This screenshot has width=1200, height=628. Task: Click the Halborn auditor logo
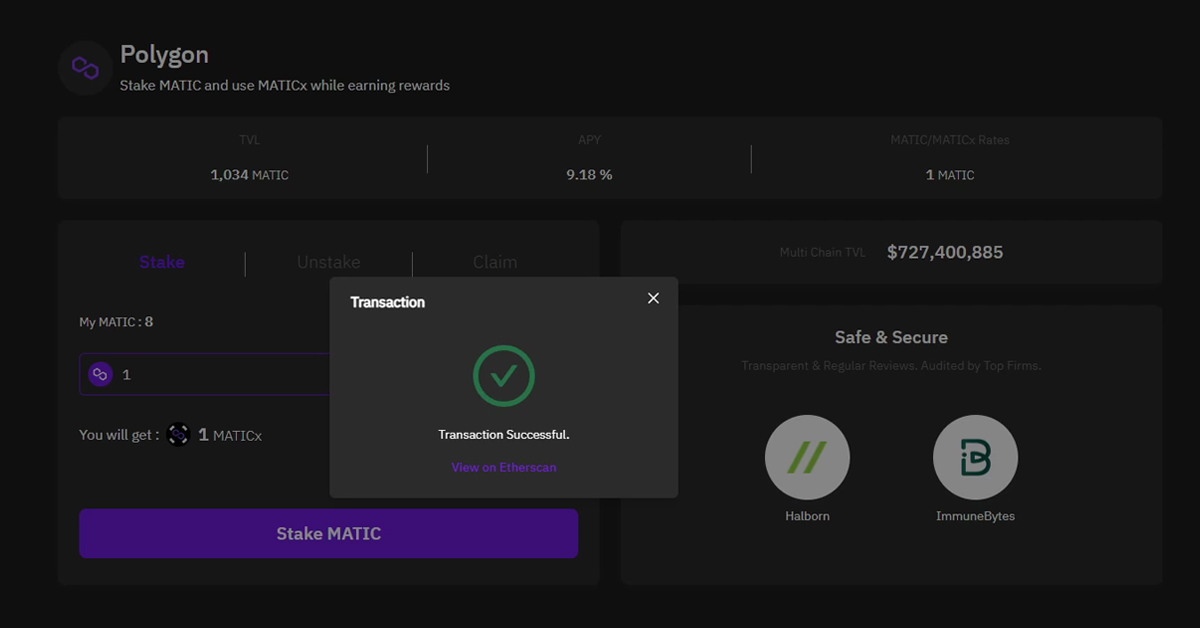click(x=807, y=458)
